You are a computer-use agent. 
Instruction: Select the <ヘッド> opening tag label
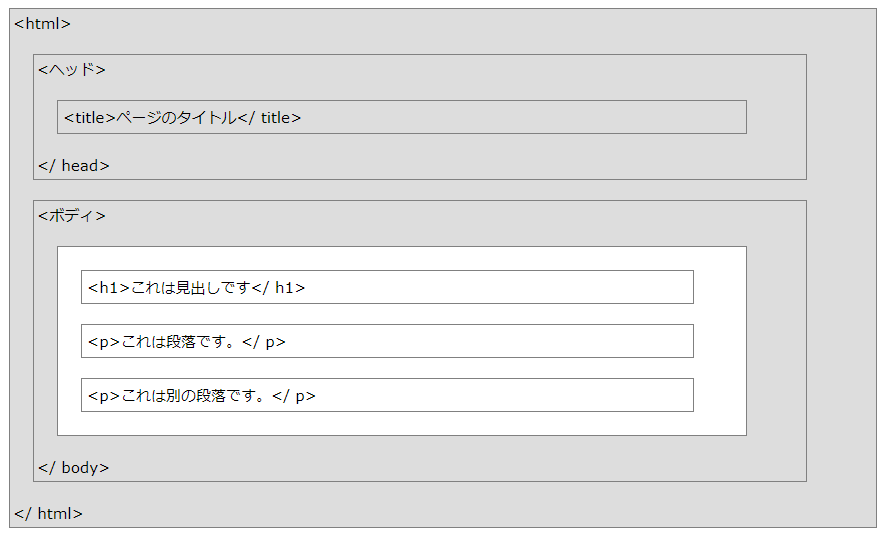pos(72,69)
